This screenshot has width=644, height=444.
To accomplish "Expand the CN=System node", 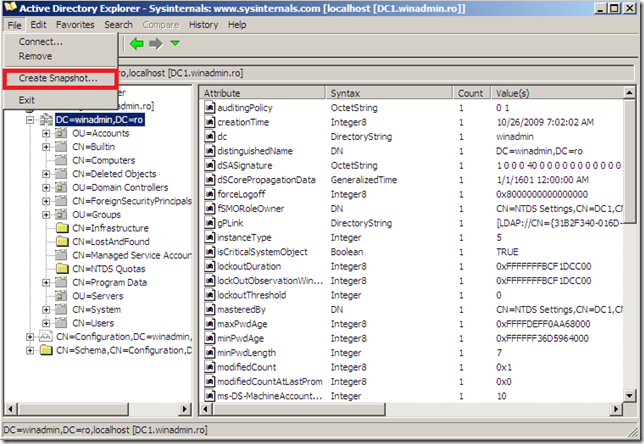I will coord(46,310).
